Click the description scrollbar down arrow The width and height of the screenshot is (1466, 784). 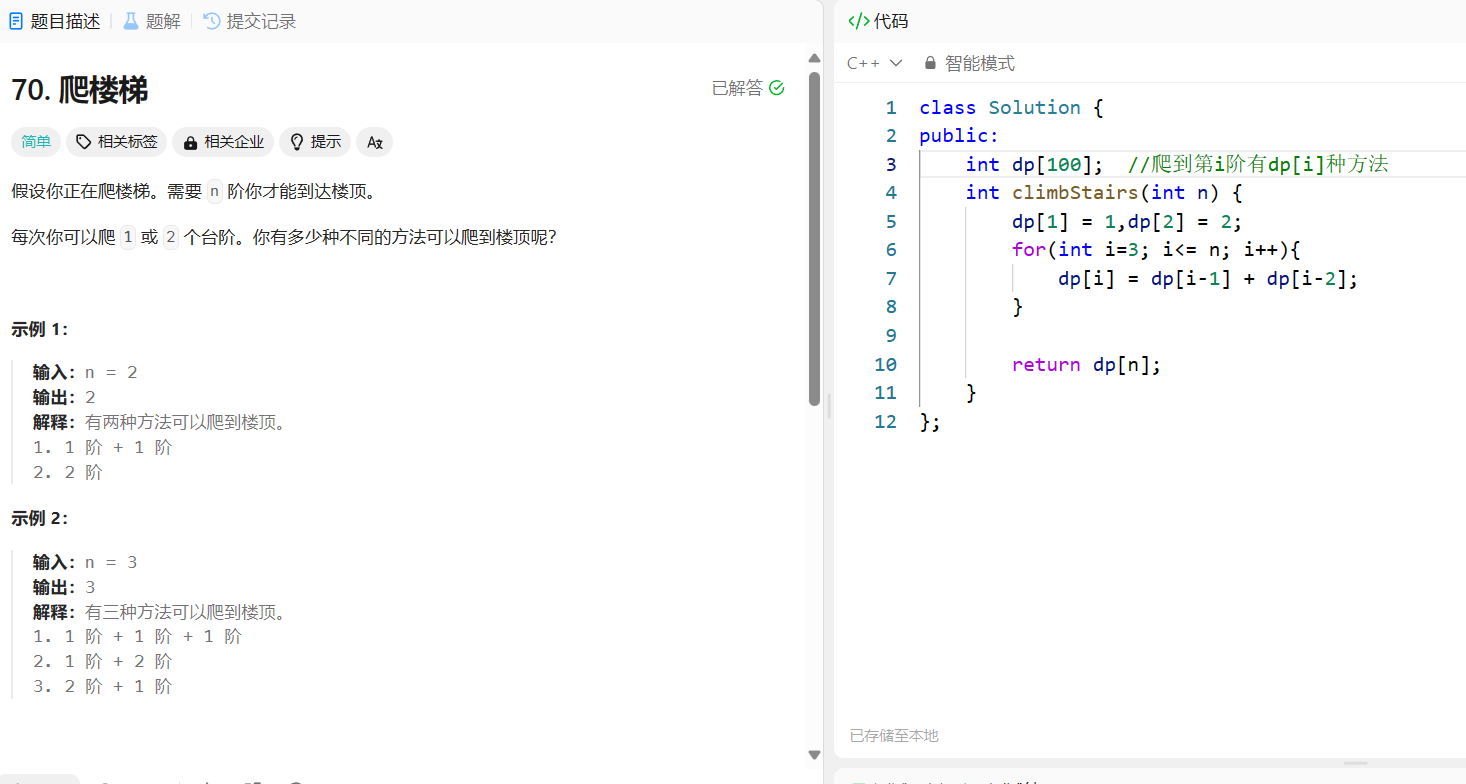[x=814, y=755]
